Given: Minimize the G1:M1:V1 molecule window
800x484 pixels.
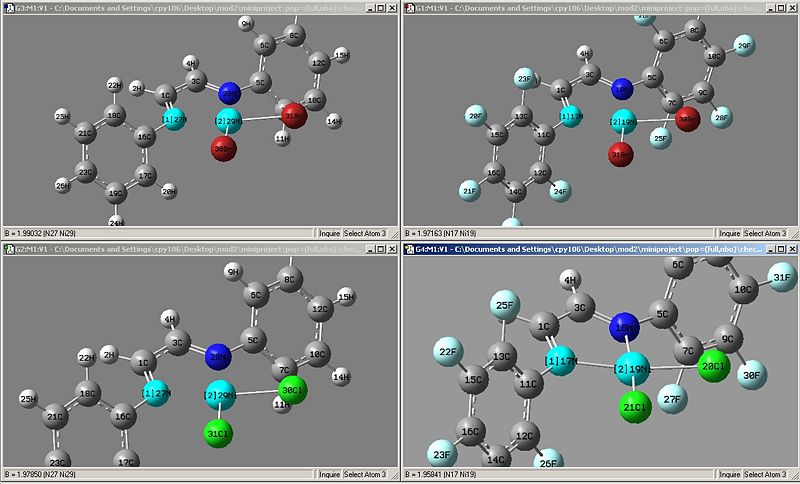Looking at the screenshot, I should pyautogui.click(x=771, y=8).
